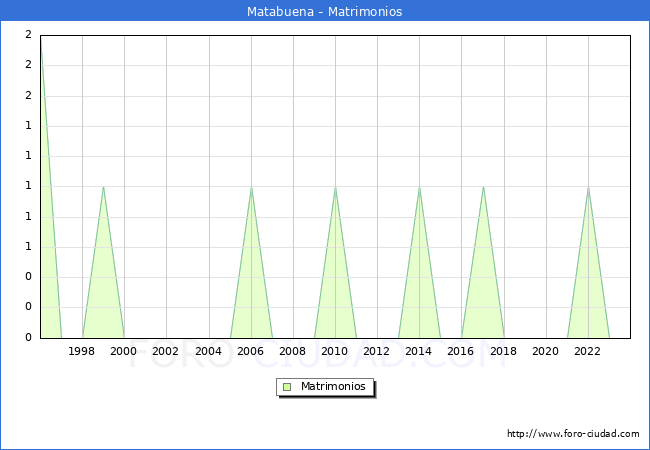Click the 2008 x-axis label

293,351
